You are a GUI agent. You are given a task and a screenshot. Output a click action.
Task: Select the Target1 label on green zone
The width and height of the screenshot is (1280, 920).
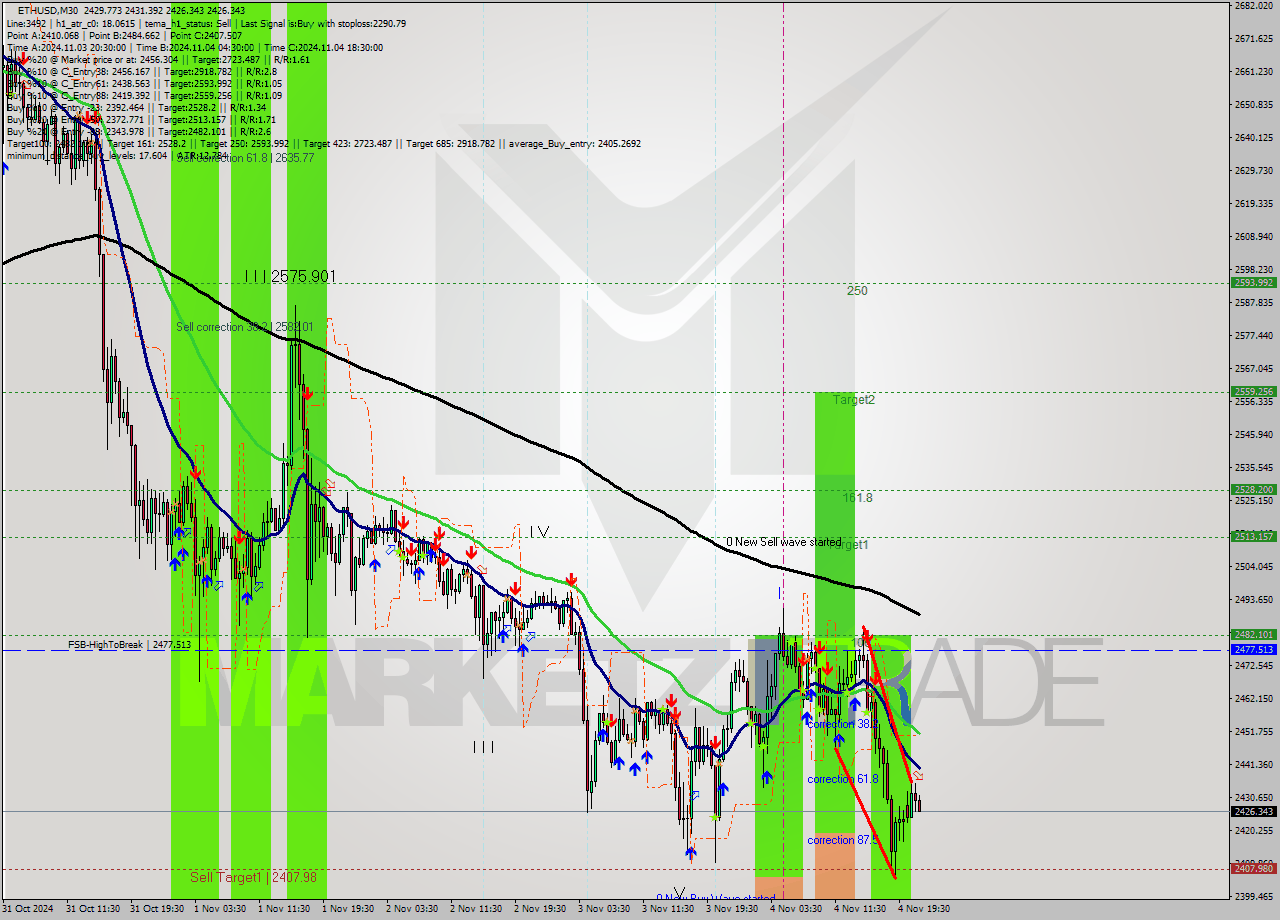848,545
